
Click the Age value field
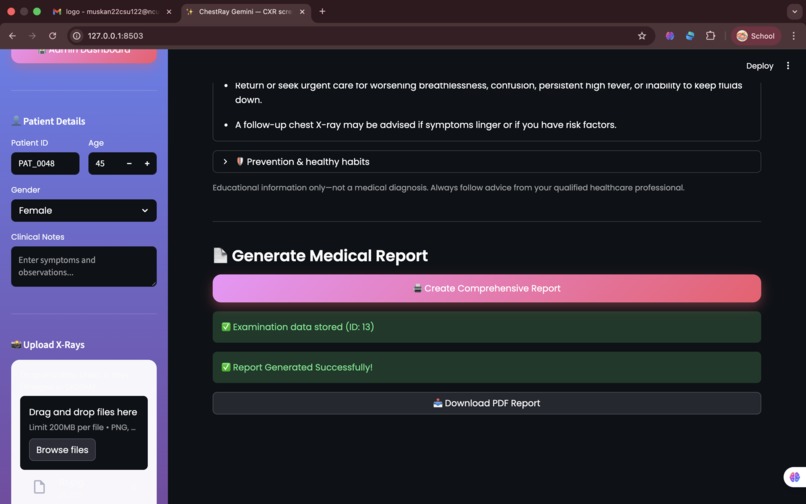105,164
